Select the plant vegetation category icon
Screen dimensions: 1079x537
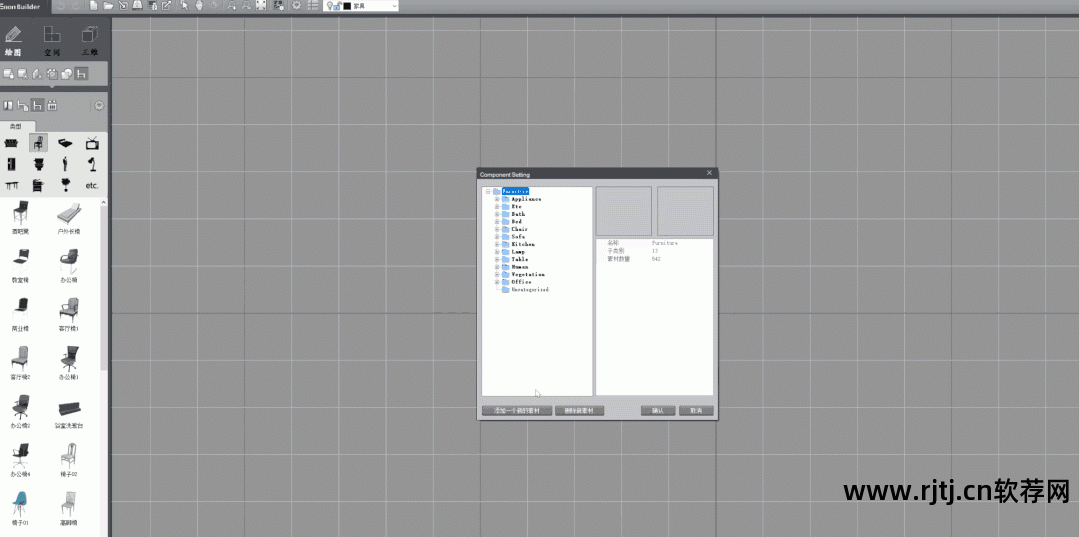(65, 185)
